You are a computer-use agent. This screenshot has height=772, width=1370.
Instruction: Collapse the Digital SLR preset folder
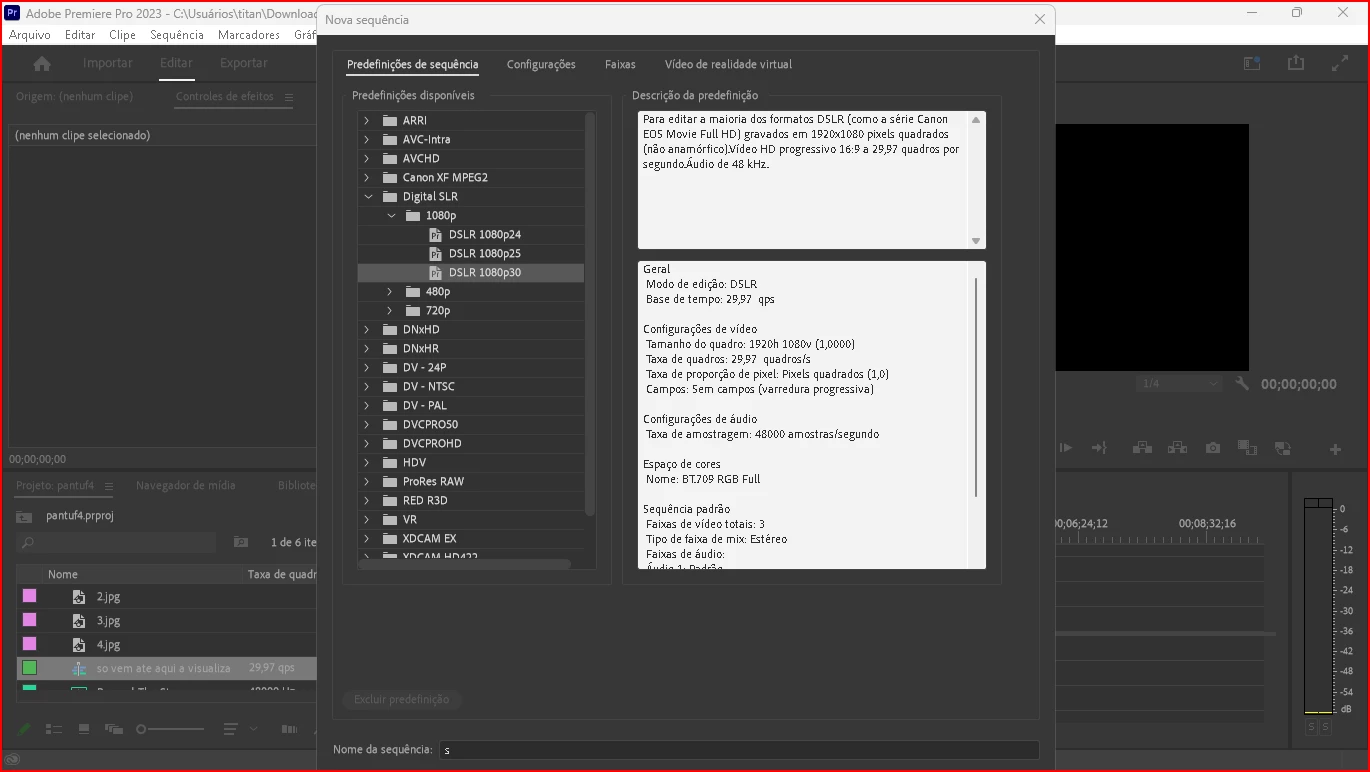pos(367,197)
